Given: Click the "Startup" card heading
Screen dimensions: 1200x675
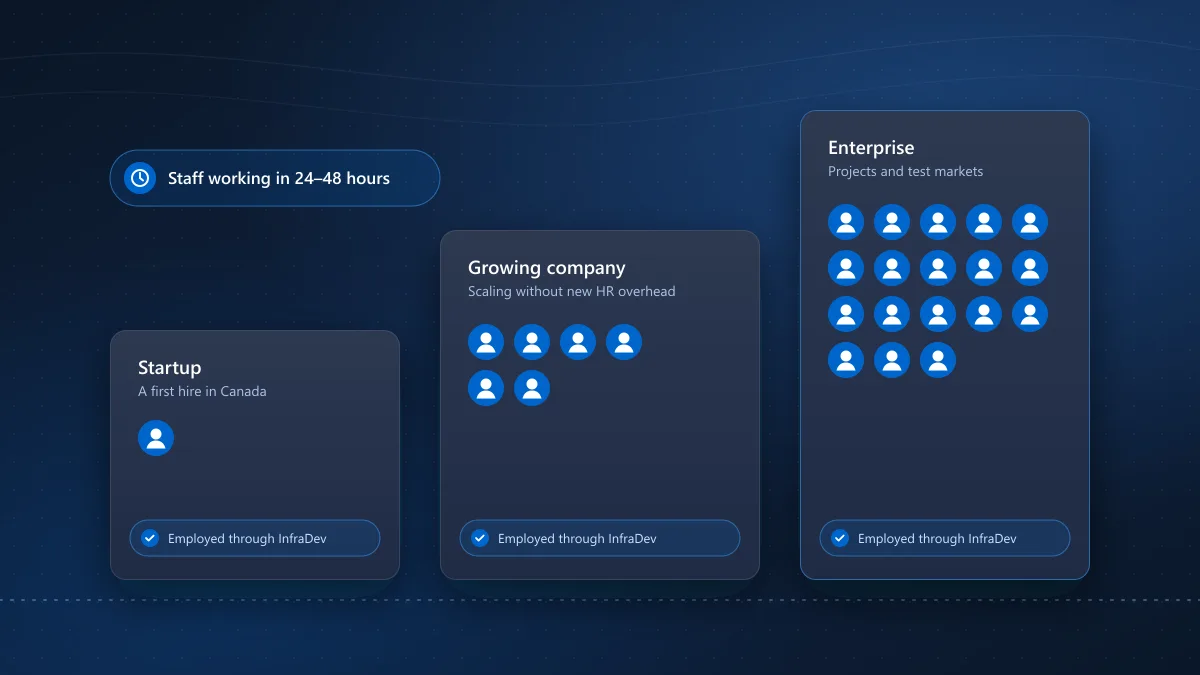Looking at the screenshot, I should (170, 368).
